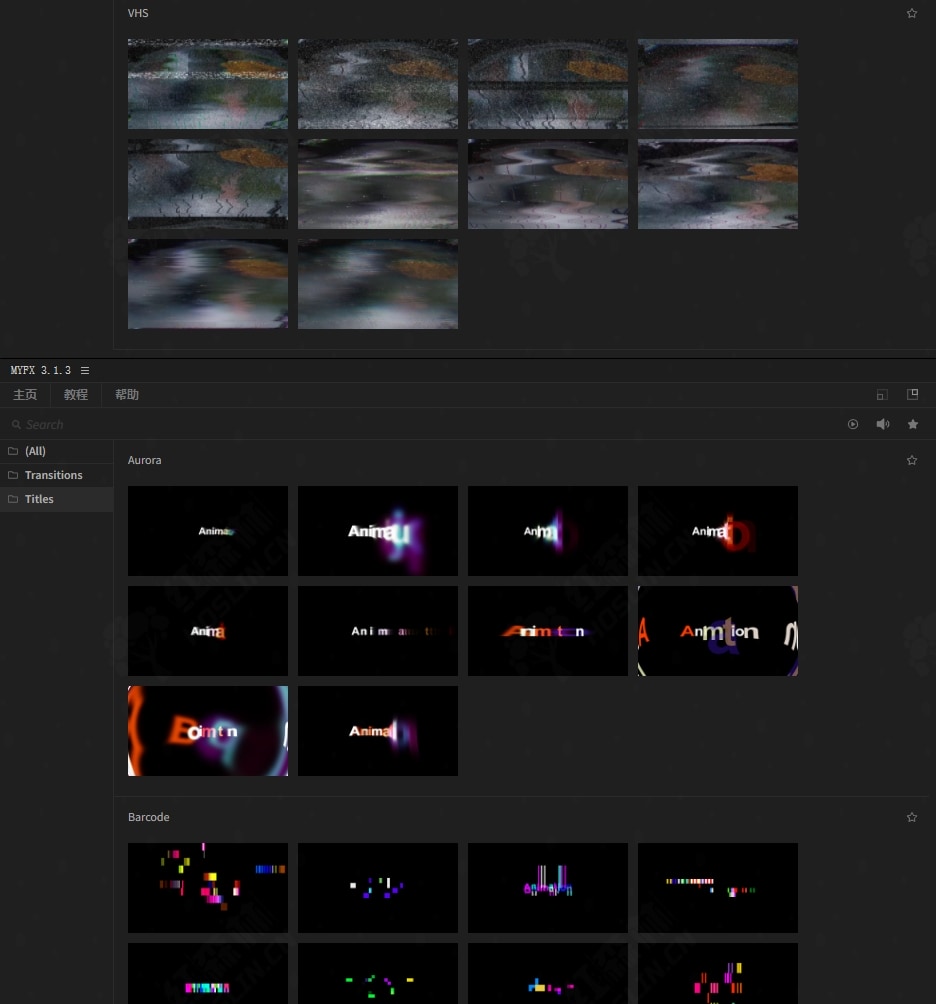Select Aurora preset with red letter glow

[x=718, y=531]
